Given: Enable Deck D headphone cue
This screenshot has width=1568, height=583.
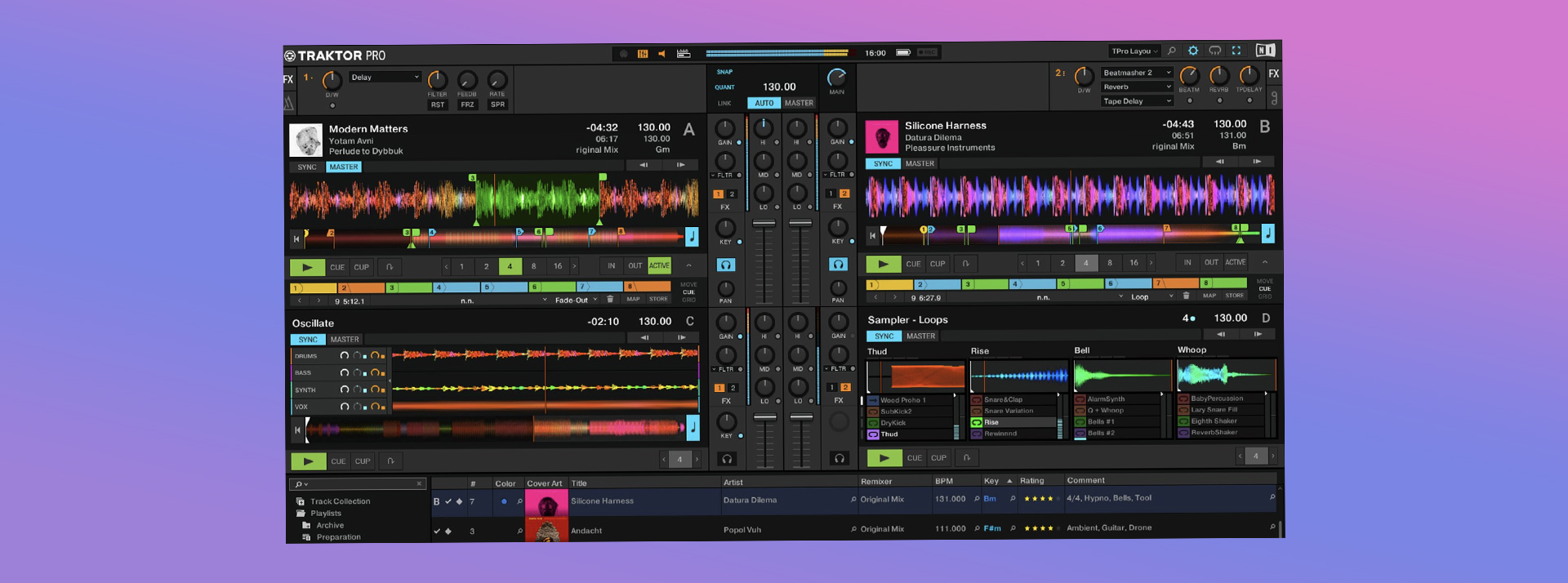Looking at the screenshot, I should pos(839,459).
